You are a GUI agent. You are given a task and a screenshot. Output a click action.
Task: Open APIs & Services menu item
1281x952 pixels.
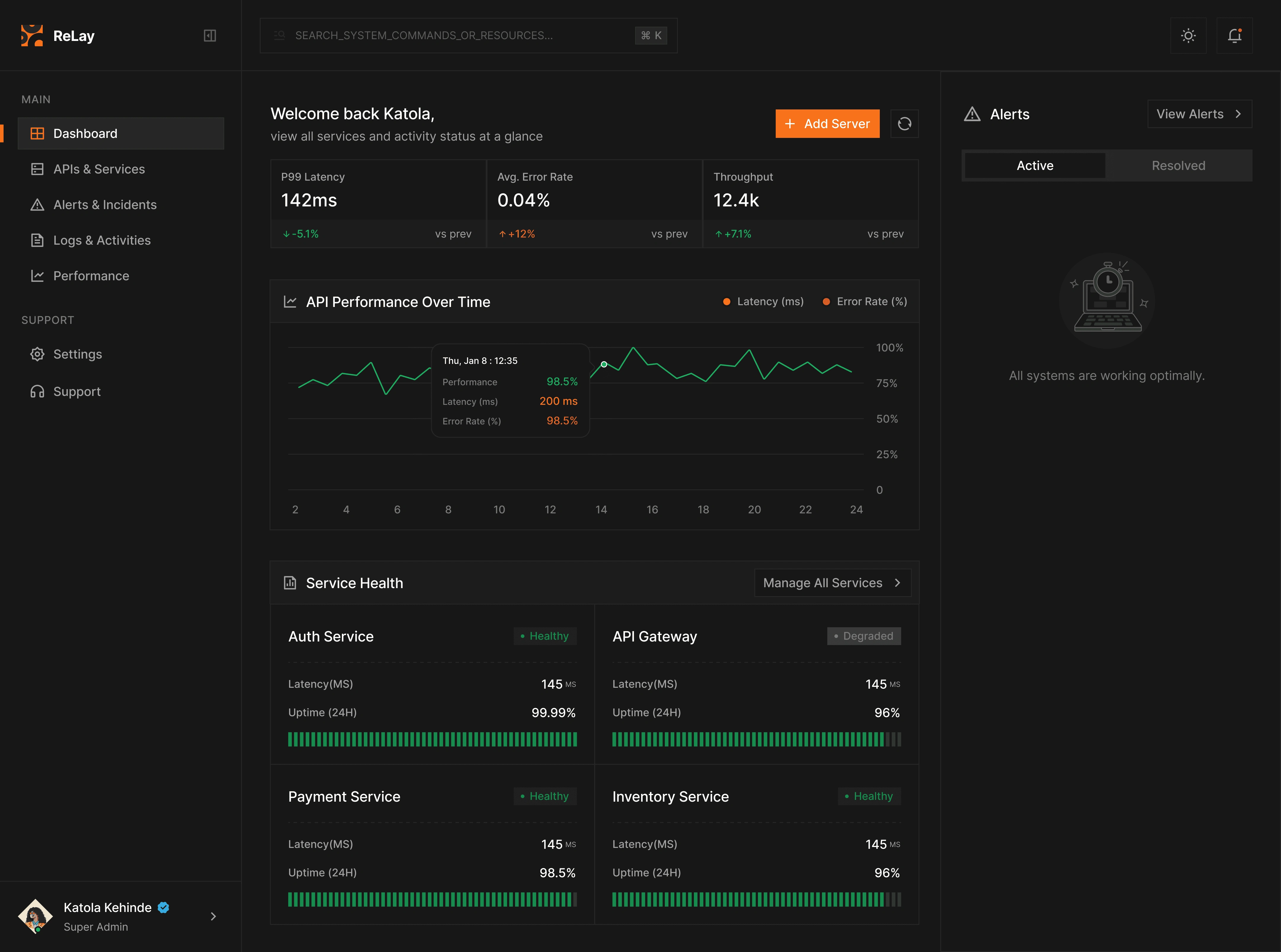pos(99,169)
